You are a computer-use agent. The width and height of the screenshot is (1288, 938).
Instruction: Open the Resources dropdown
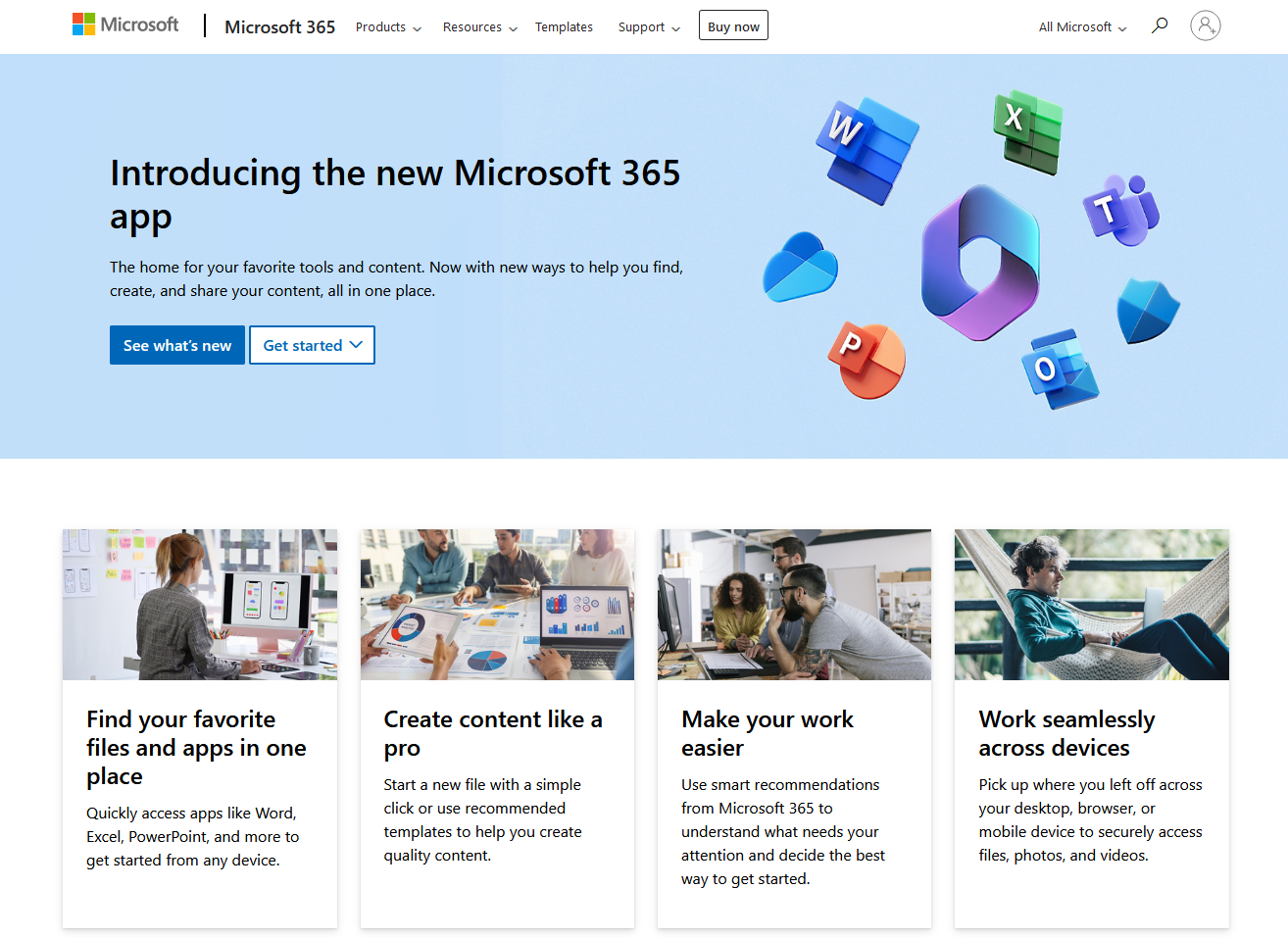point(479,27)
